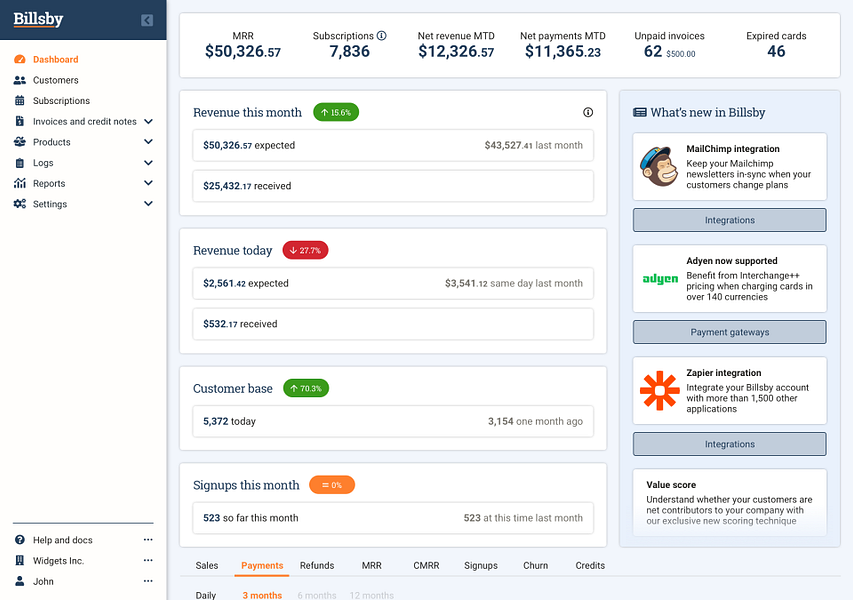Click the 15.6% increase badge on Revenue
The height and width of the screenshot is (600, 853).
[336, 112]
